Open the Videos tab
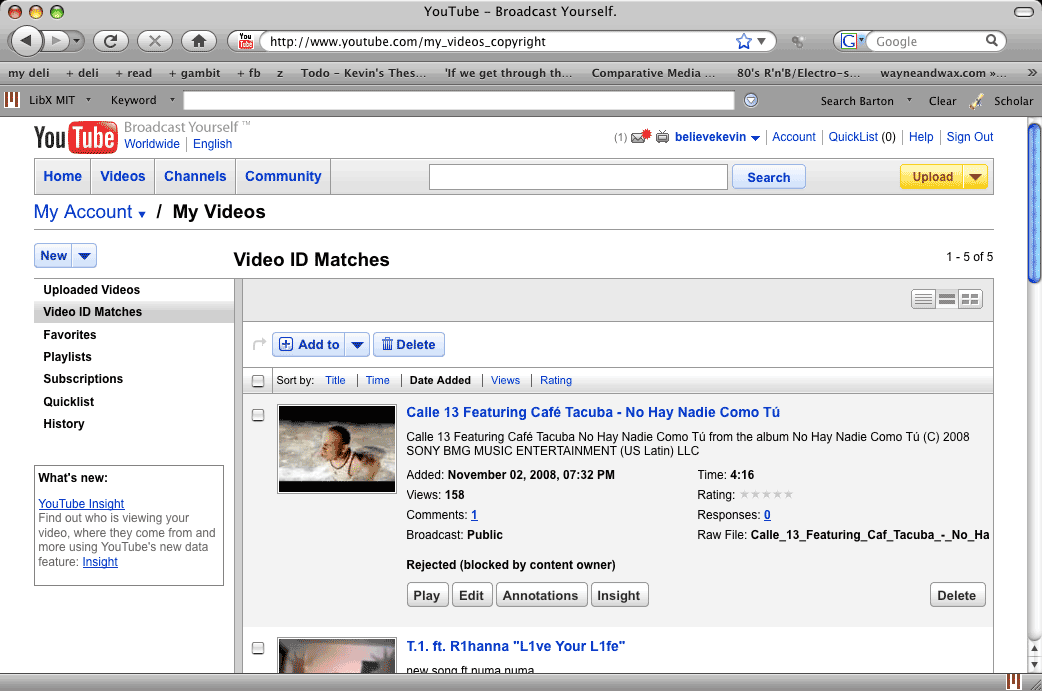The width and height of the screenshot is (1042, 691). [122, 177]
